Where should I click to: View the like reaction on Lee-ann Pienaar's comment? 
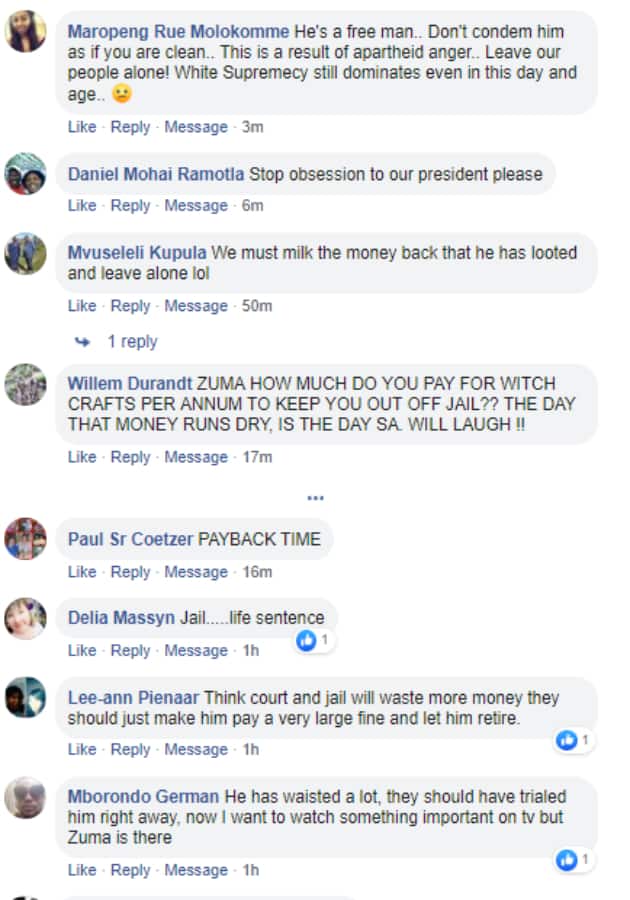574,740
